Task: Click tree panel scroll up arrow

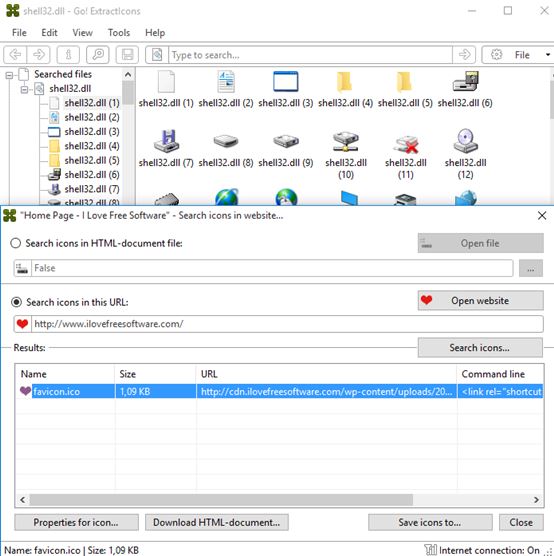Action: (x=128, y=74)
